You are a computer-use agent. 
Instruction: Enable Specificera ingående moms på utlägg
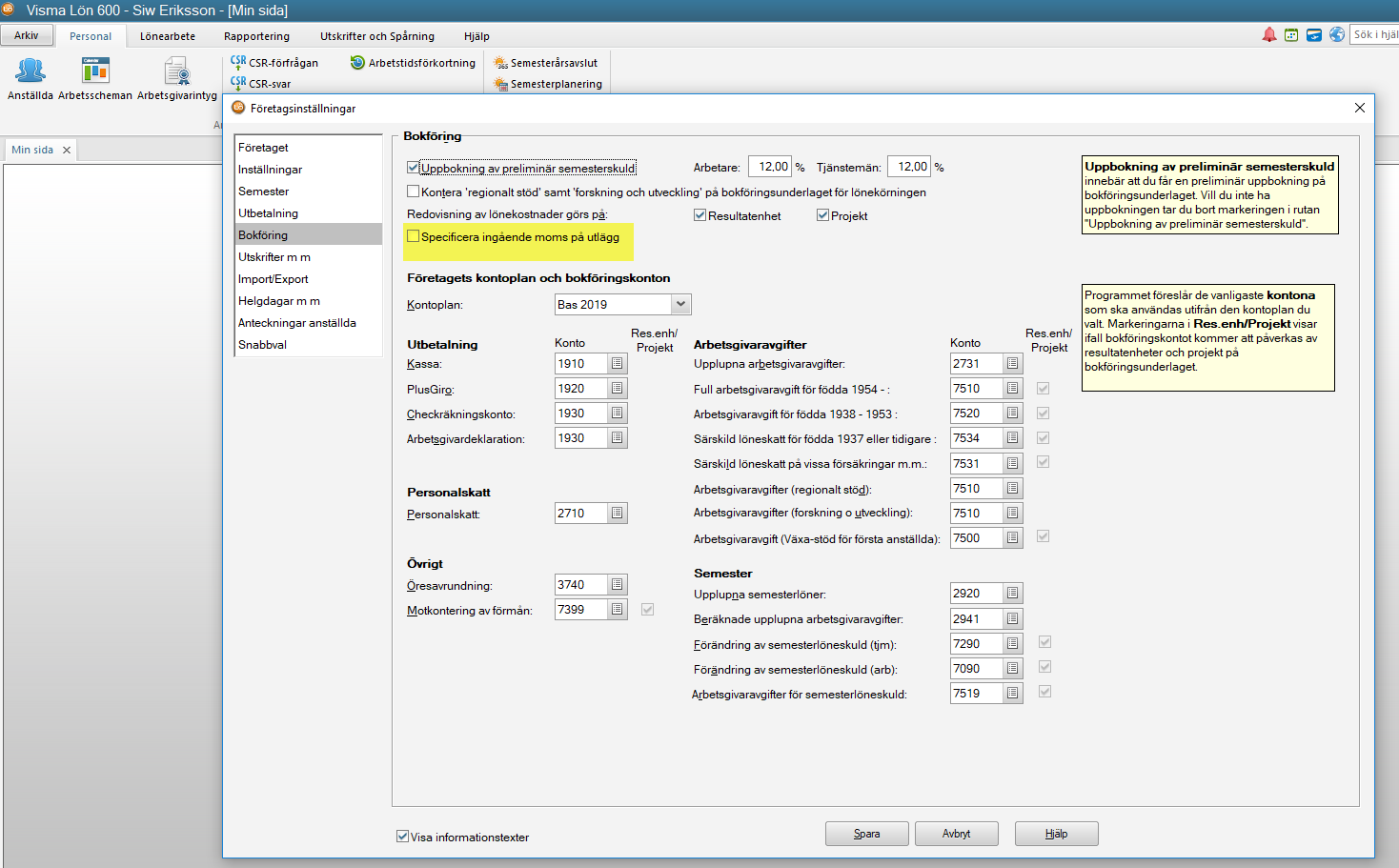pos(414,236)
